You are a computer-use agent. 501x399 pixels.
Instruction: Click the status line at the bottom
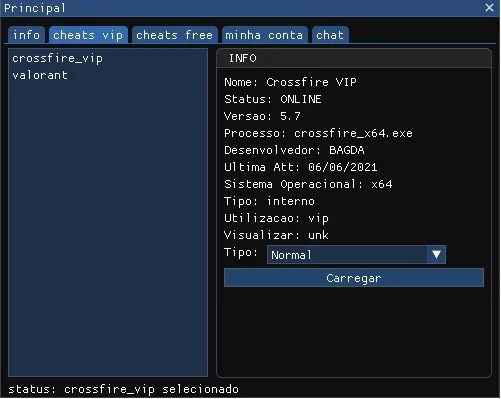[x=123, y=389]
